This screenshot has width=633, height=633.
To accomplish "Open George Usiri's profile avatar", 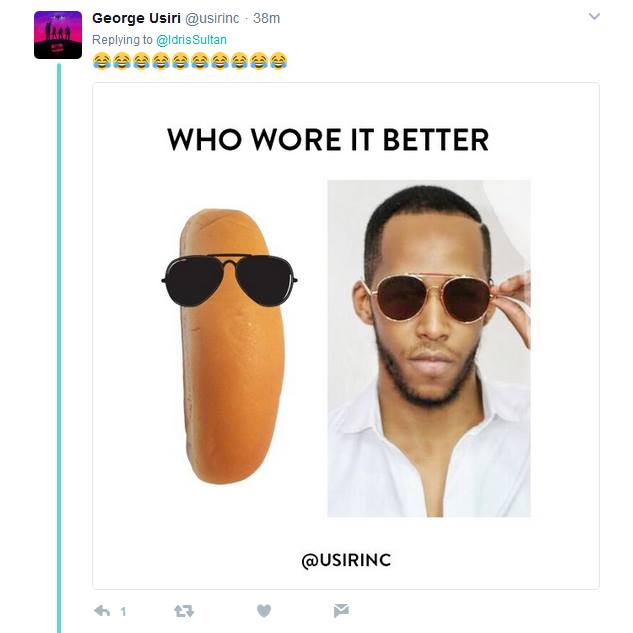I will [x=58, y=35].
